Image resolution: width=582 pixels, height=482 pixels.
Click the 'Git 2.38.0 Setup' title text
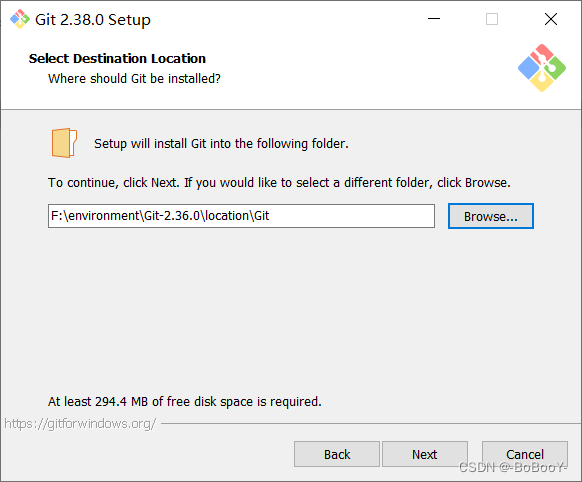93,20
